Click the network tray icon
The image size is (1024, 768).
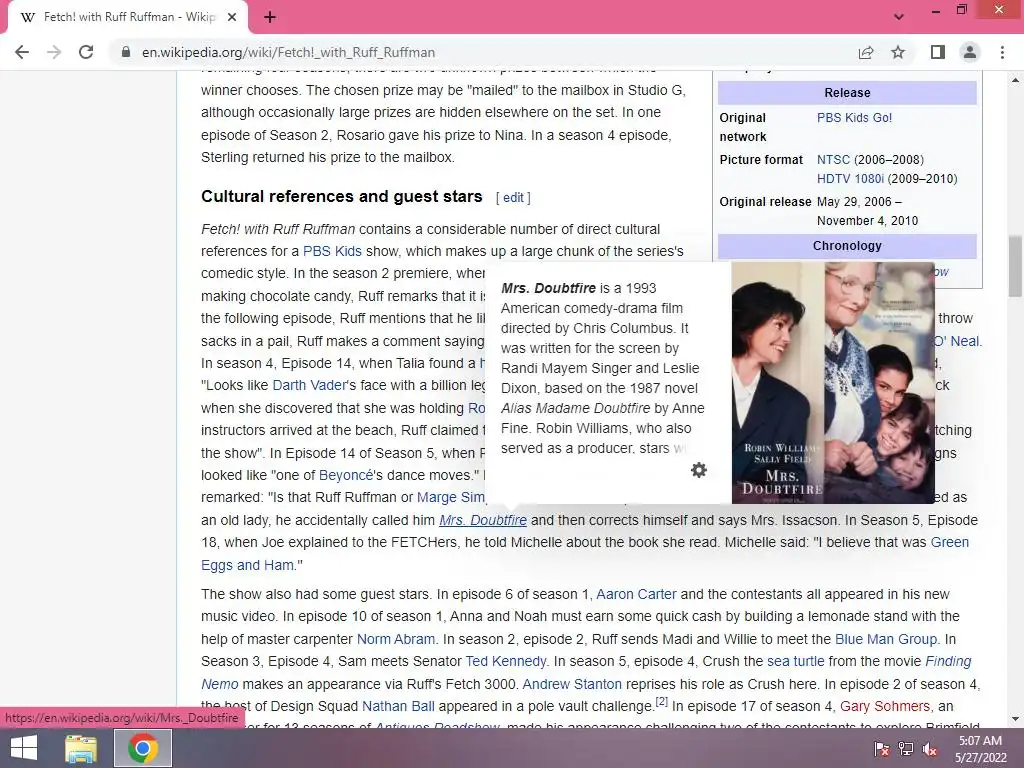pyautogui.click(x=906, y=749)
